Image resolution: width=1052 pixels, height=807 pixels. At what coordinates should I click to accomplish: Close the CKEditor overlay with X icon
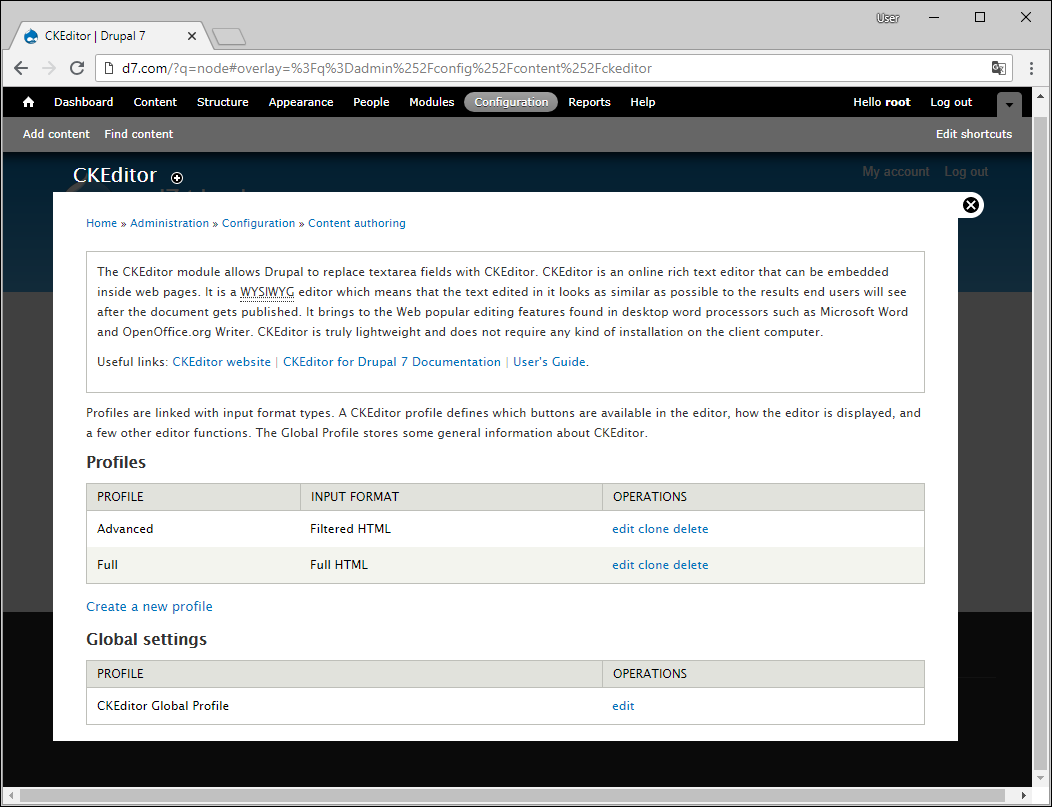pos(970,205)
